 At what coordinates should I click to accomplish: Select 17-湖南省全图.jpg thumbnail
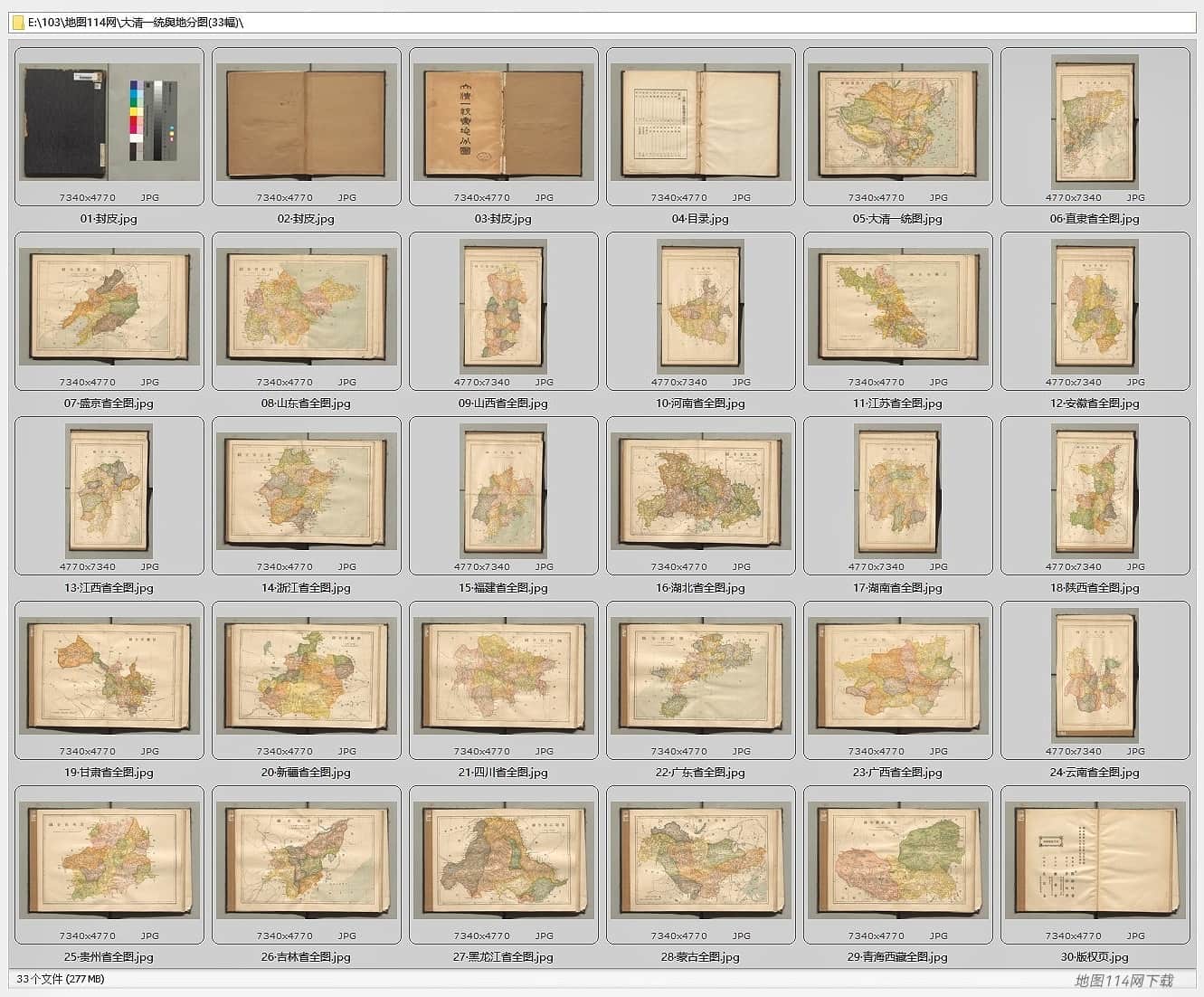click(898, 496)
